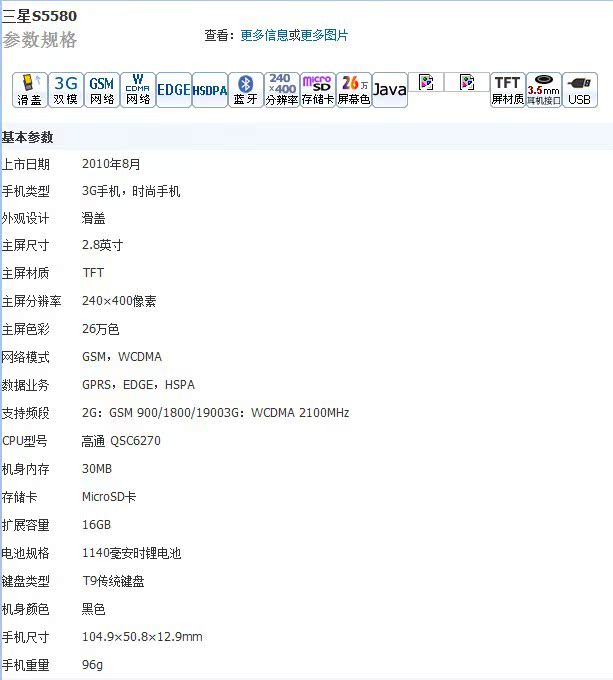Click the 主屏分辨率 label
613x680 pixels.
(31, 301)
